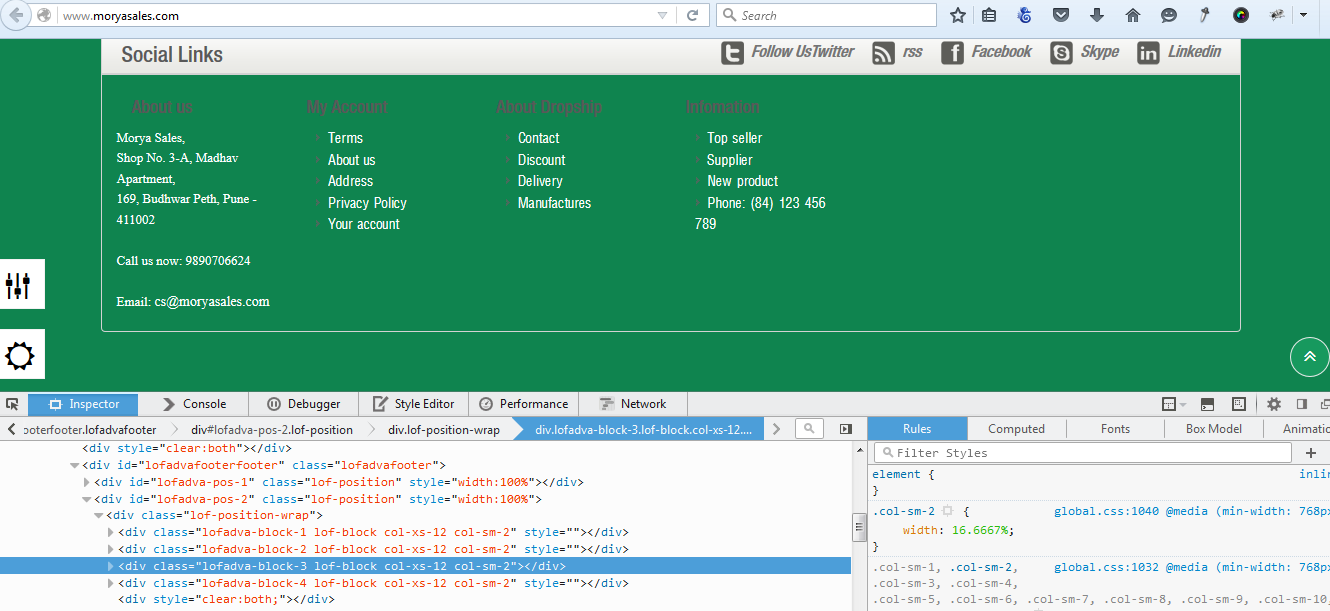Screen dimensions: 1330x611
Task: Click the scroll-to-top arrow circle
Action: 1309,357
